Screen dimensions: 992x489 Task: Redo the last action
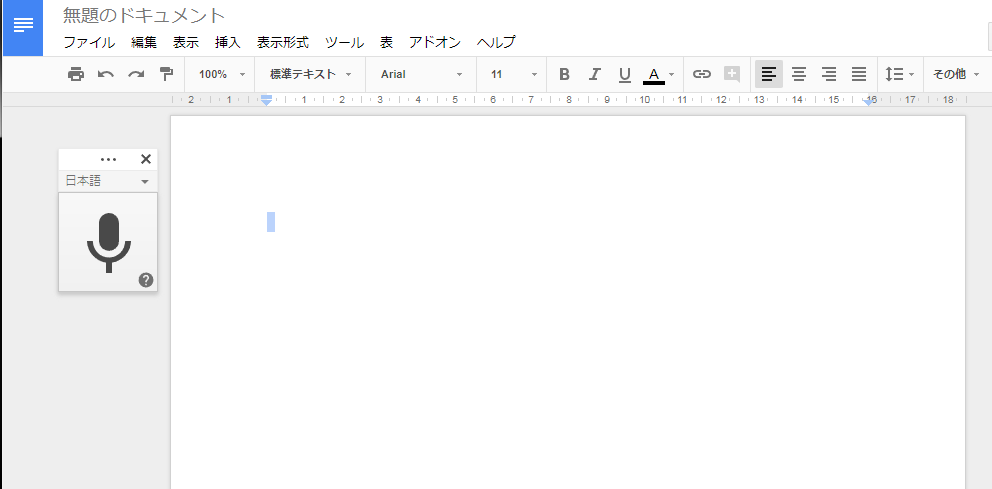(x=136, y=74)
